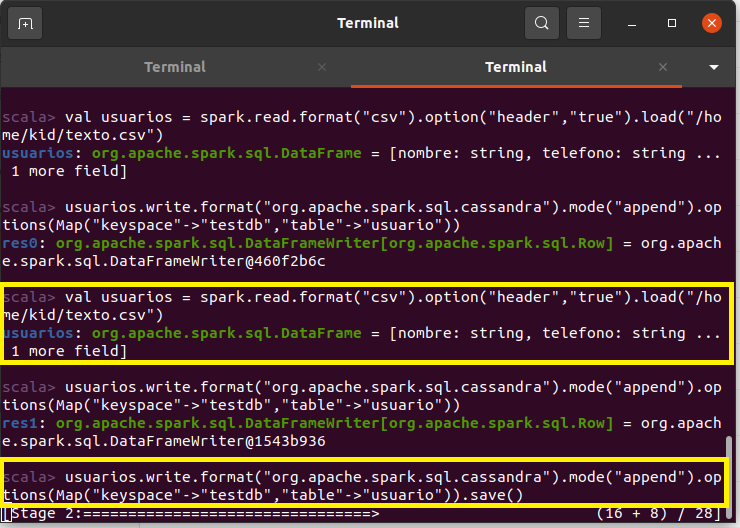Image resolution: width=740 pixels, height=528 pixels.
Task: Click 'DataFrameWriter@1543b936' text
Action: pyautogui.click(x=218, y=442)
